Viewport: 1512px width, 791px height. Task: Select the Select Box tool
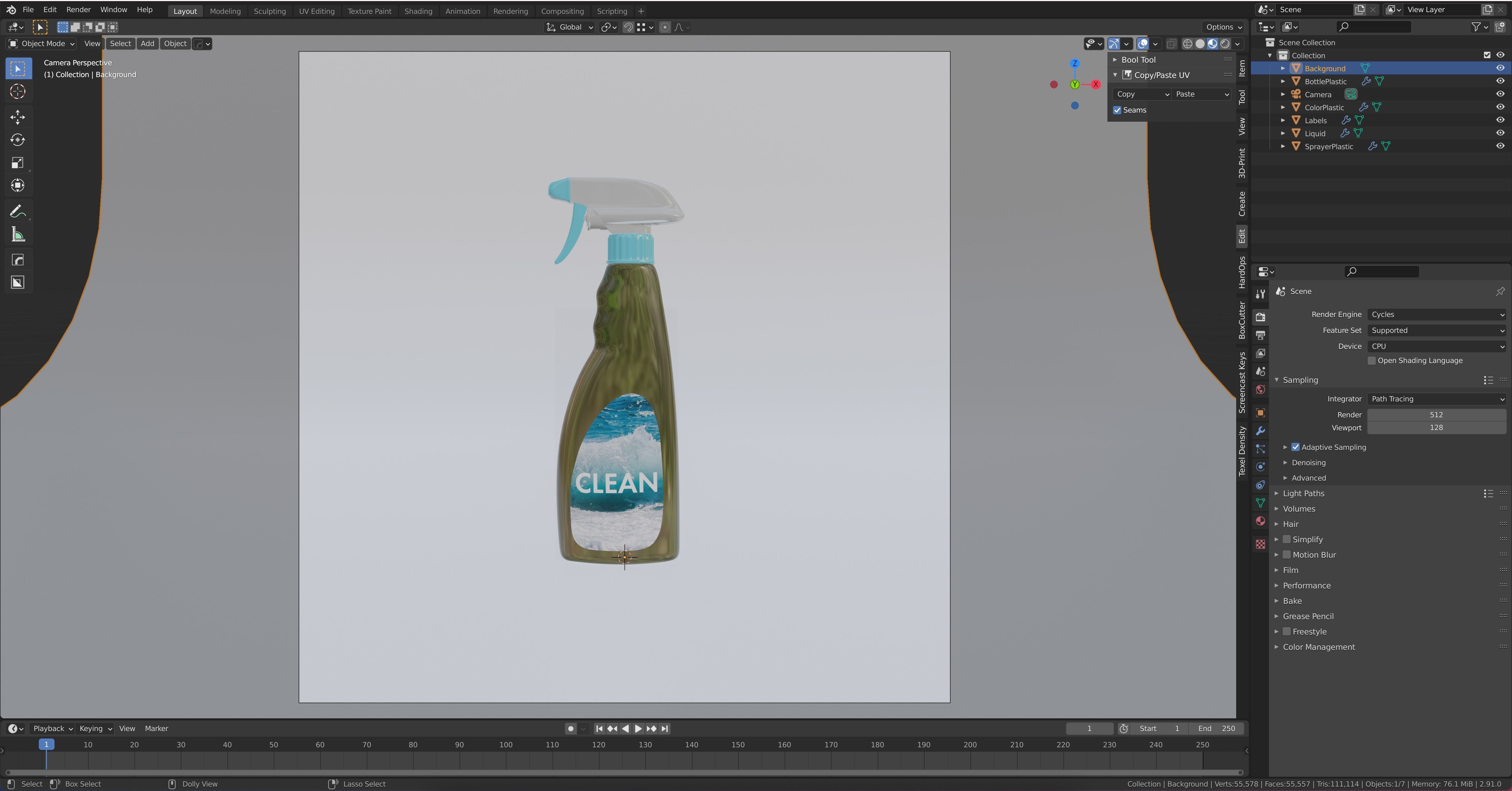(x=18, y=69)
